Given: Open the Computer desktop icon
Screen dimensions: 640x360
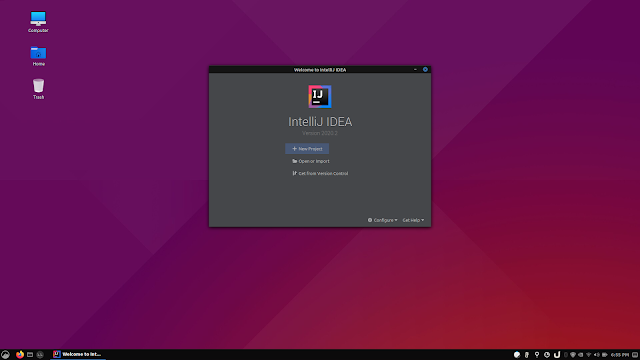Looking at the screenshot, I should tap(38, 22).
